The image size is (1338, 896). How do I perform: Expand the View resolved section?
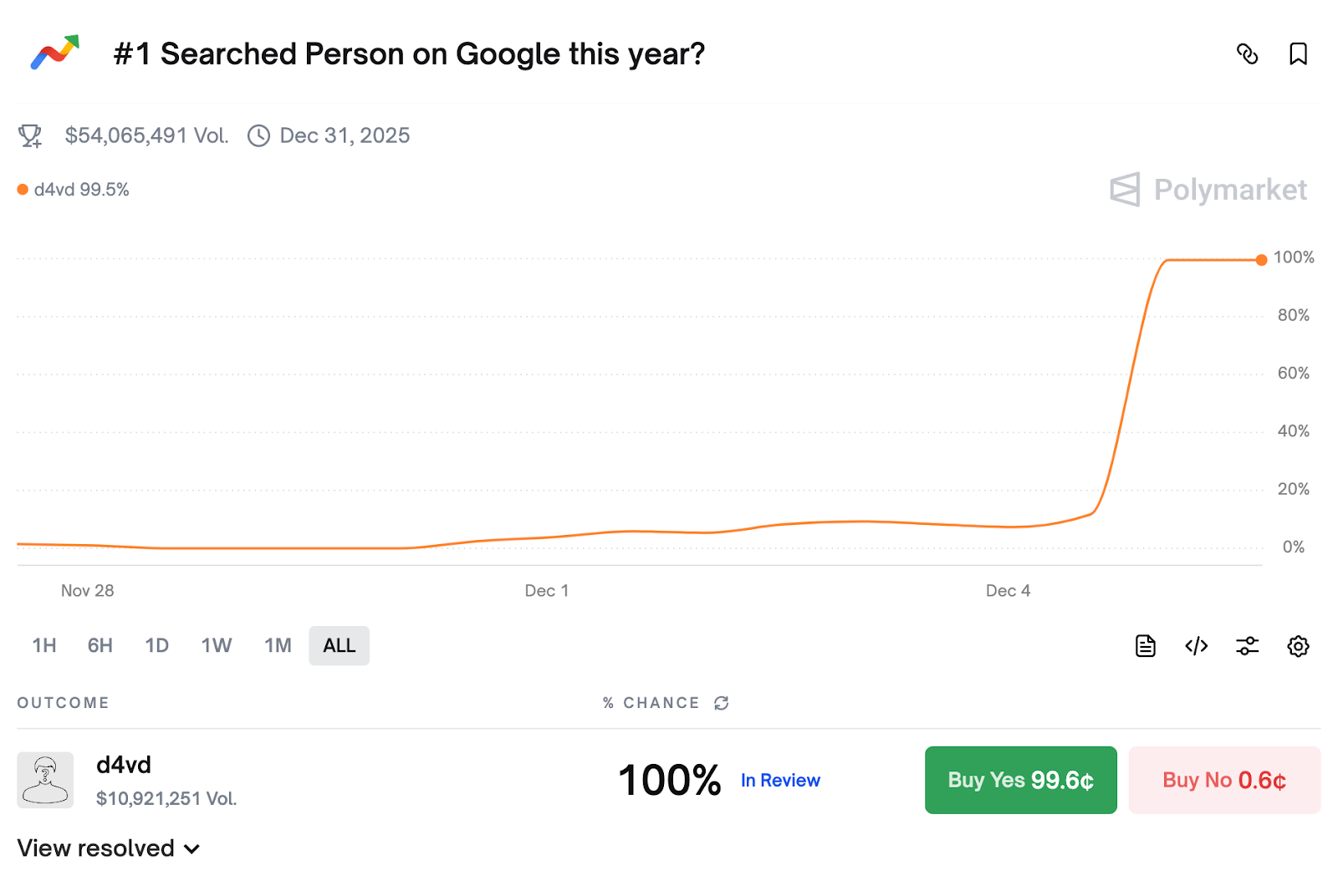109,848
